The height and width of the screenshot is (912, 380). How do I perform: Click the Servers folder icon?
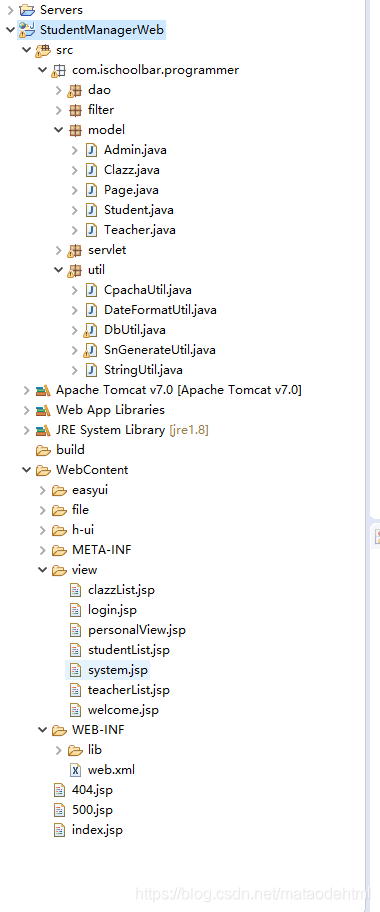click(x=27, y=10)
